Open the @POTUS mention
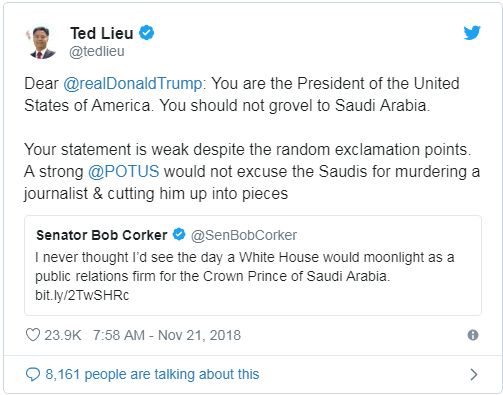The height and width of the screenshot is (395, 503). click(x=123, y=171)
